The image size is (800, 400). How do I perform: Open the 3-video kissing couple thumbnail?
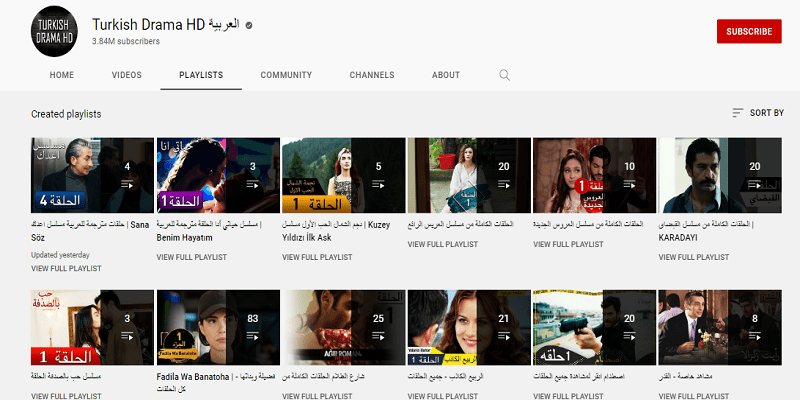pyautogui.click(x=92, y=328)
